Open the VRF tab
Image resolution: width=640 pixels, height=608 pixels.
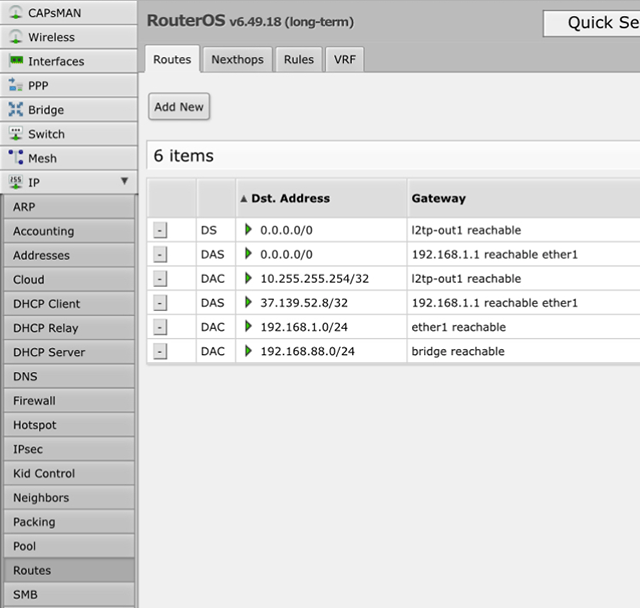[344, 60]
